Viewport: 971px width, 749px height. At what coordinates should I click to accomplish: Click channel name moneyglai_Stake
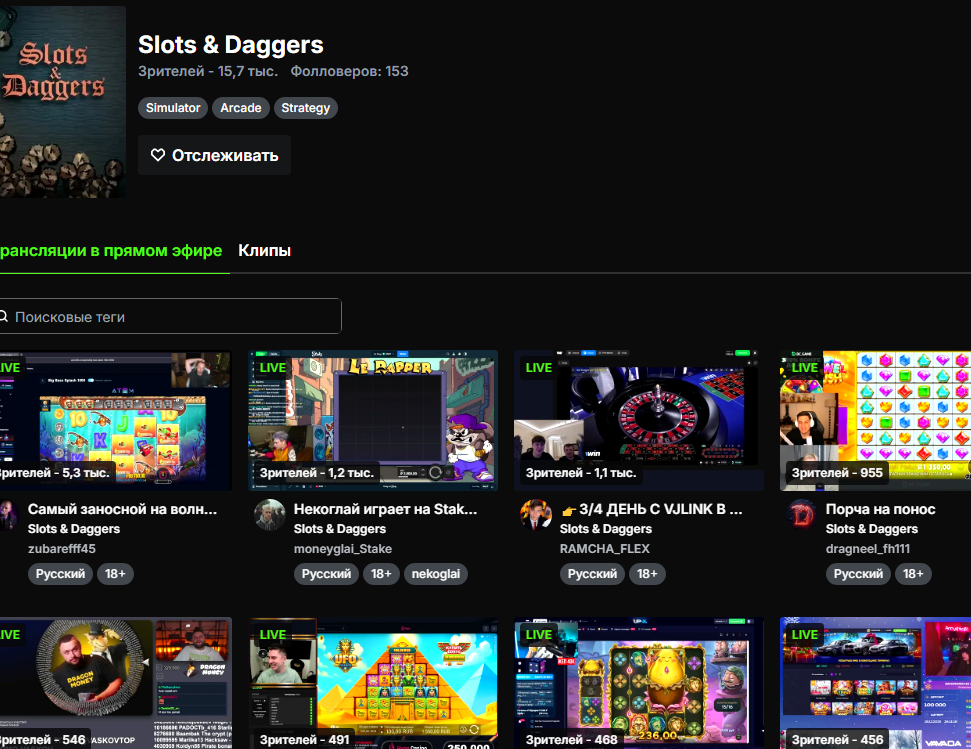342,548
